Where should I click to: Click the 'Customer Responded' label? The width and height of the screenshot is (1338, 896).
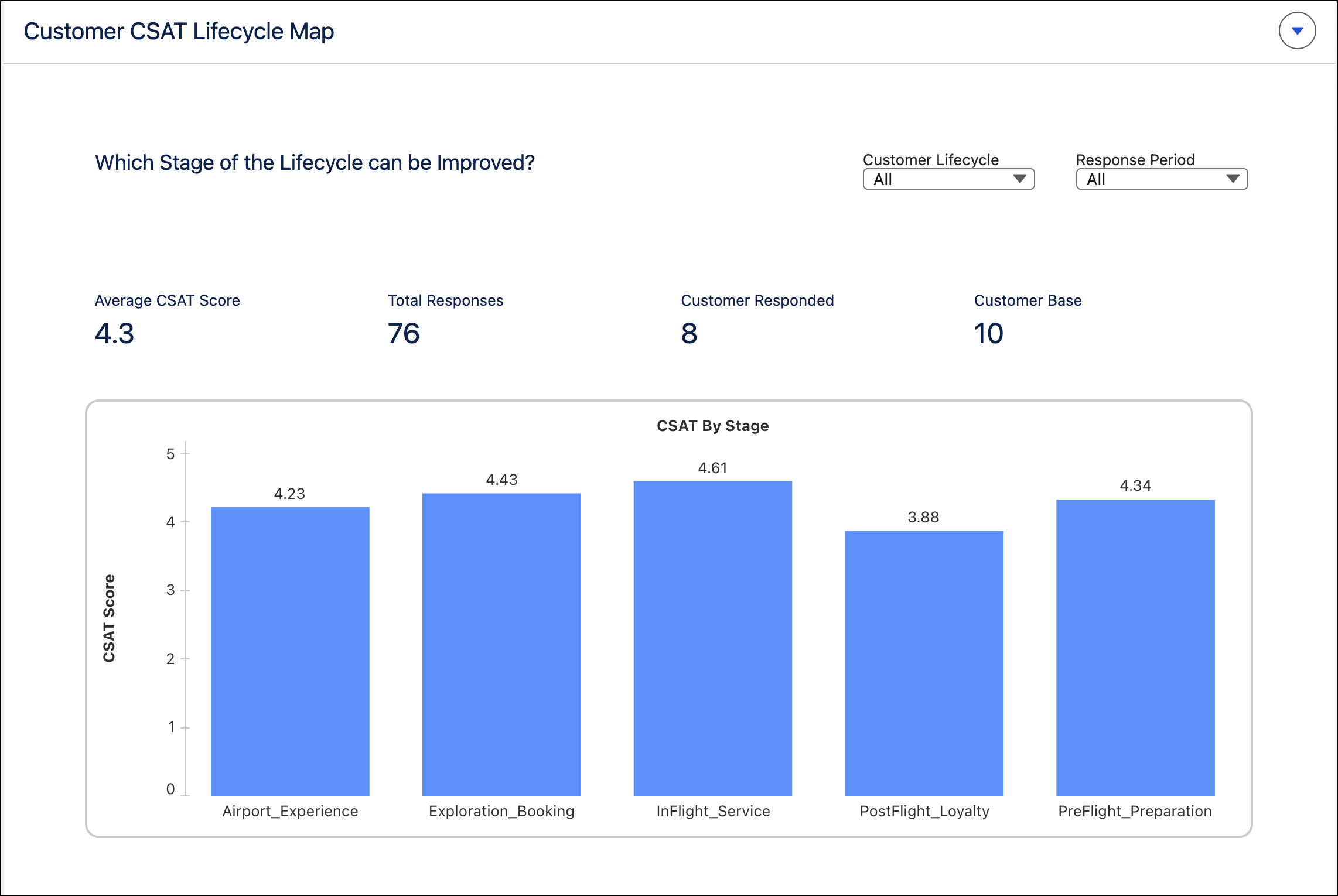tap(757, 300)
